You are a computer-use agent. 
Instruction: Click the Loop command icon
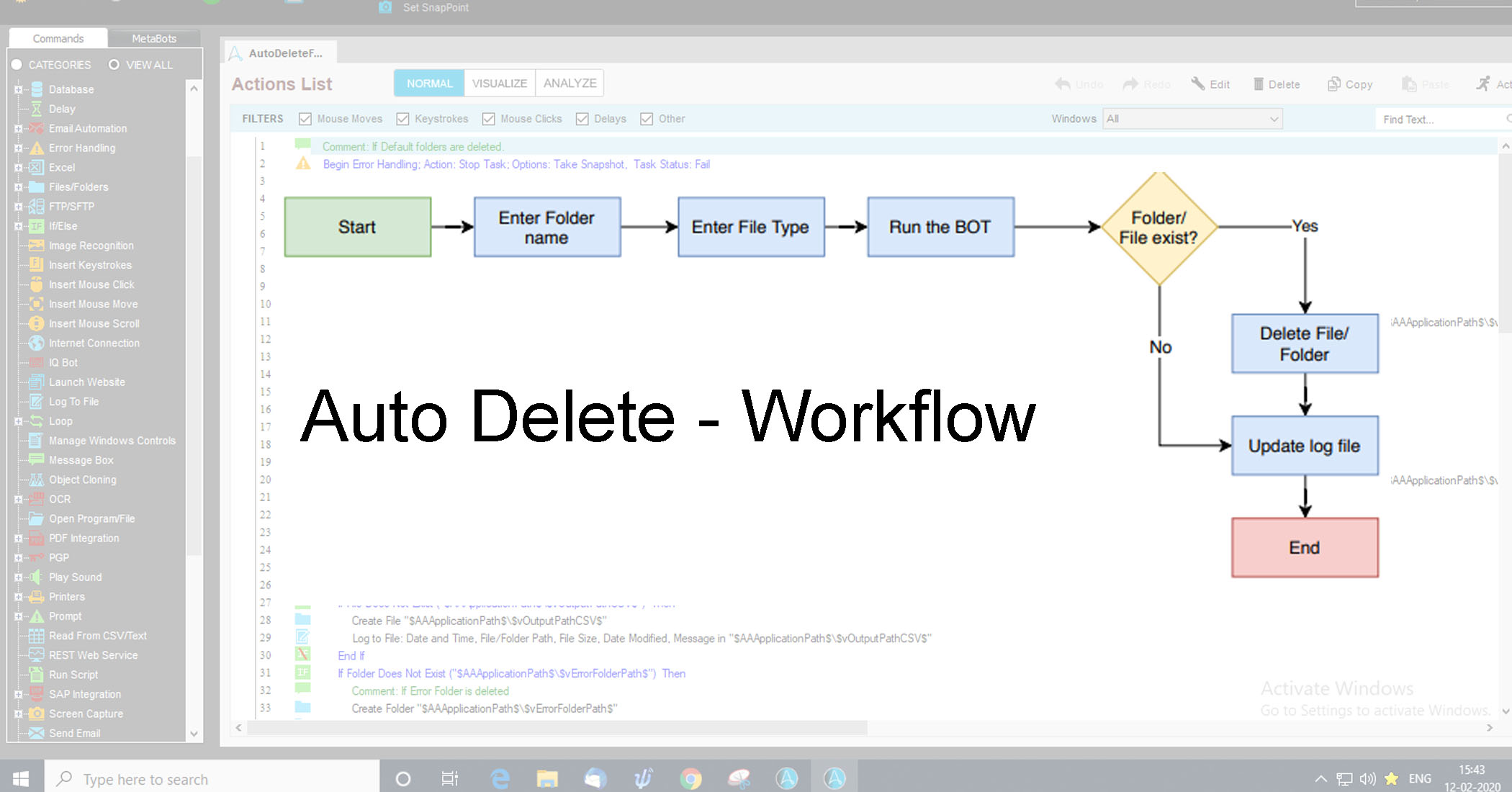click(36, 421)
